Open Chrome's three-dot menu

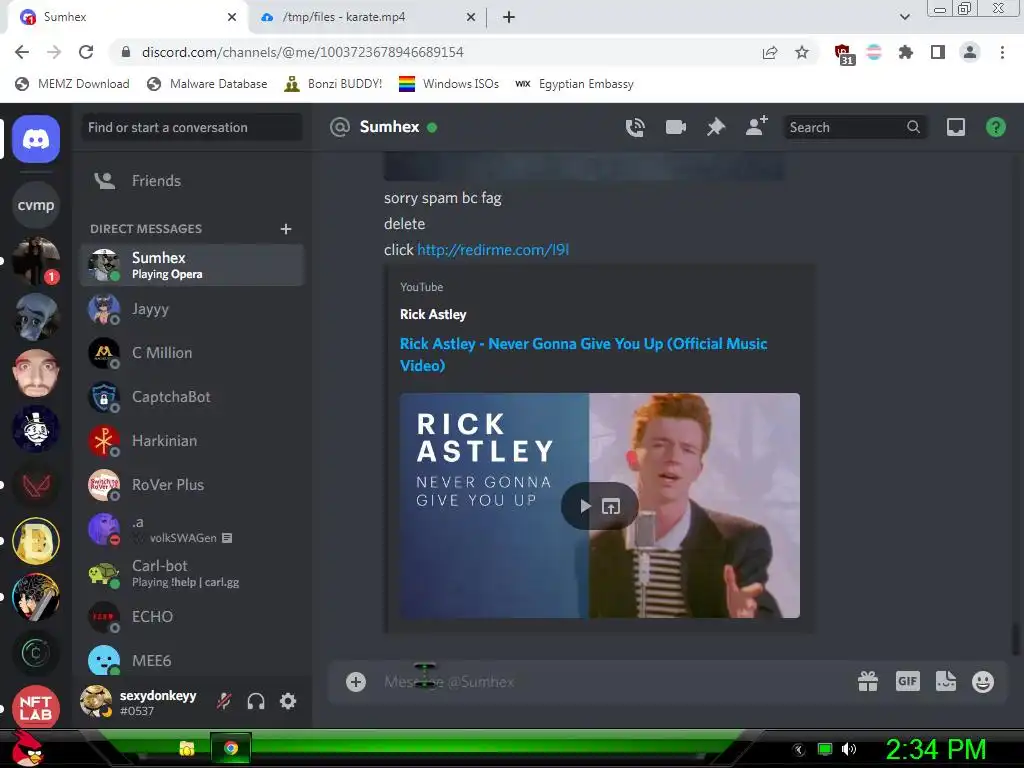pyautogui.click(x=1002, y=52)
